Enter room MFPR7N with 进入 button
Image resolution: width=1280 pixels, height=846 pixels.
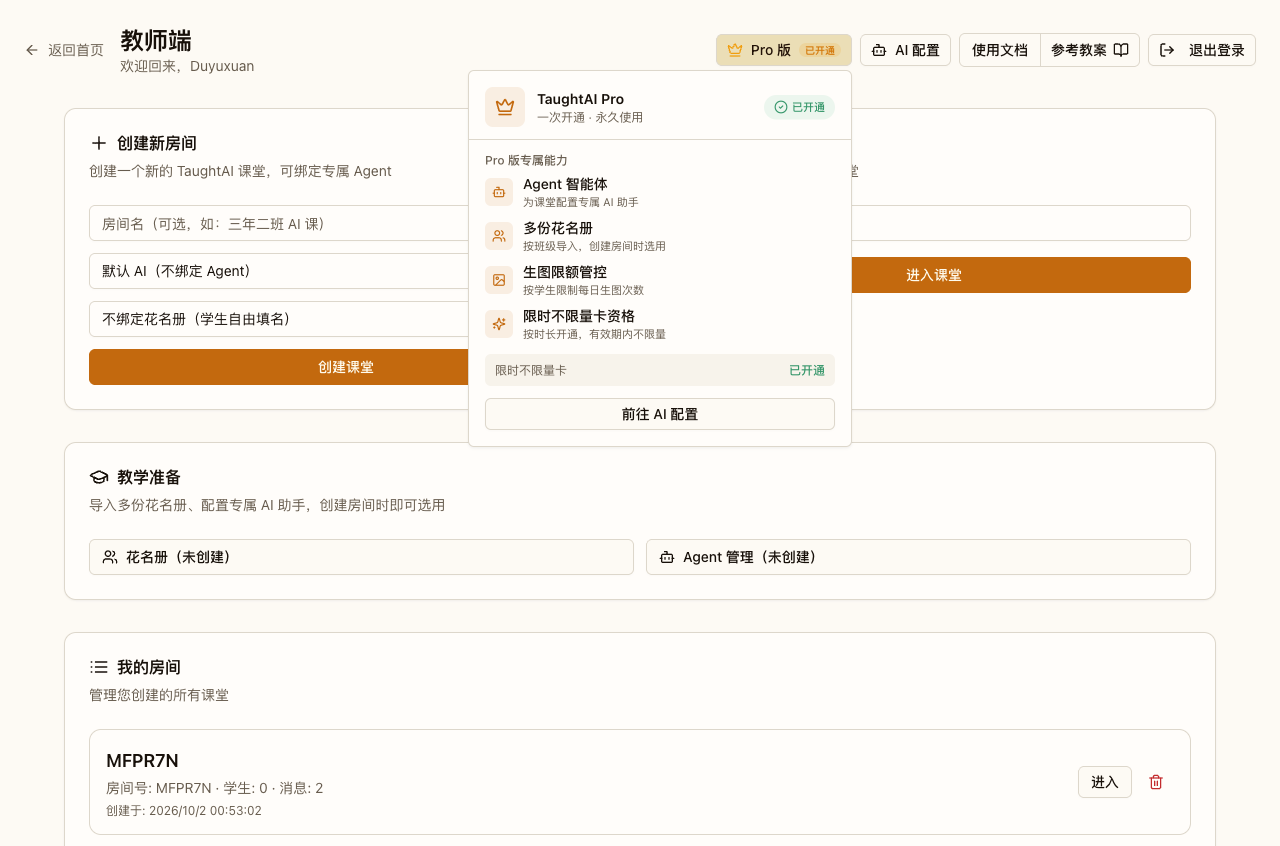[x=1105, y=782]
